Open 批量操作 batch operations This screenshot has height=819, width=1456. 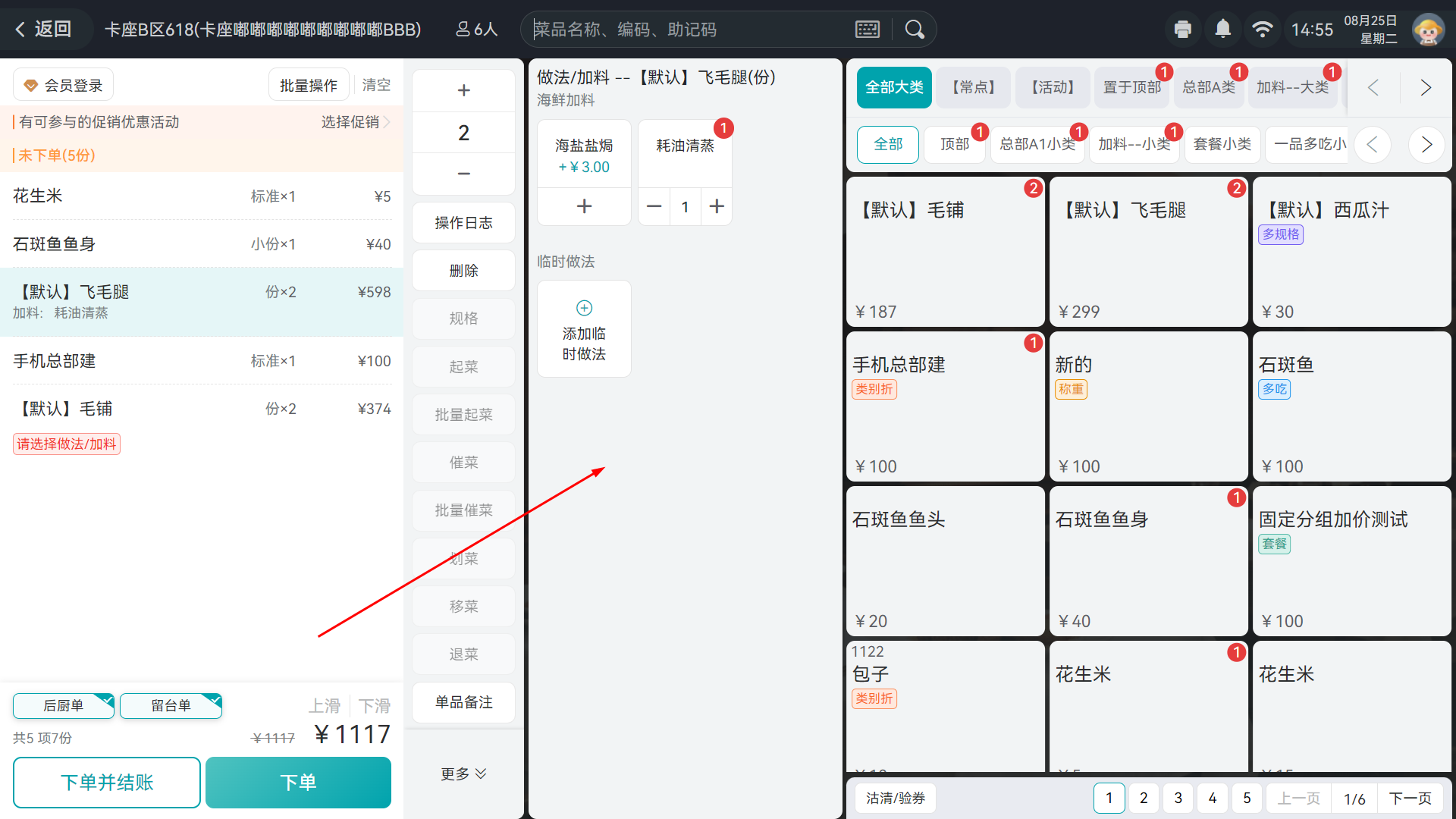pos(309,85)
